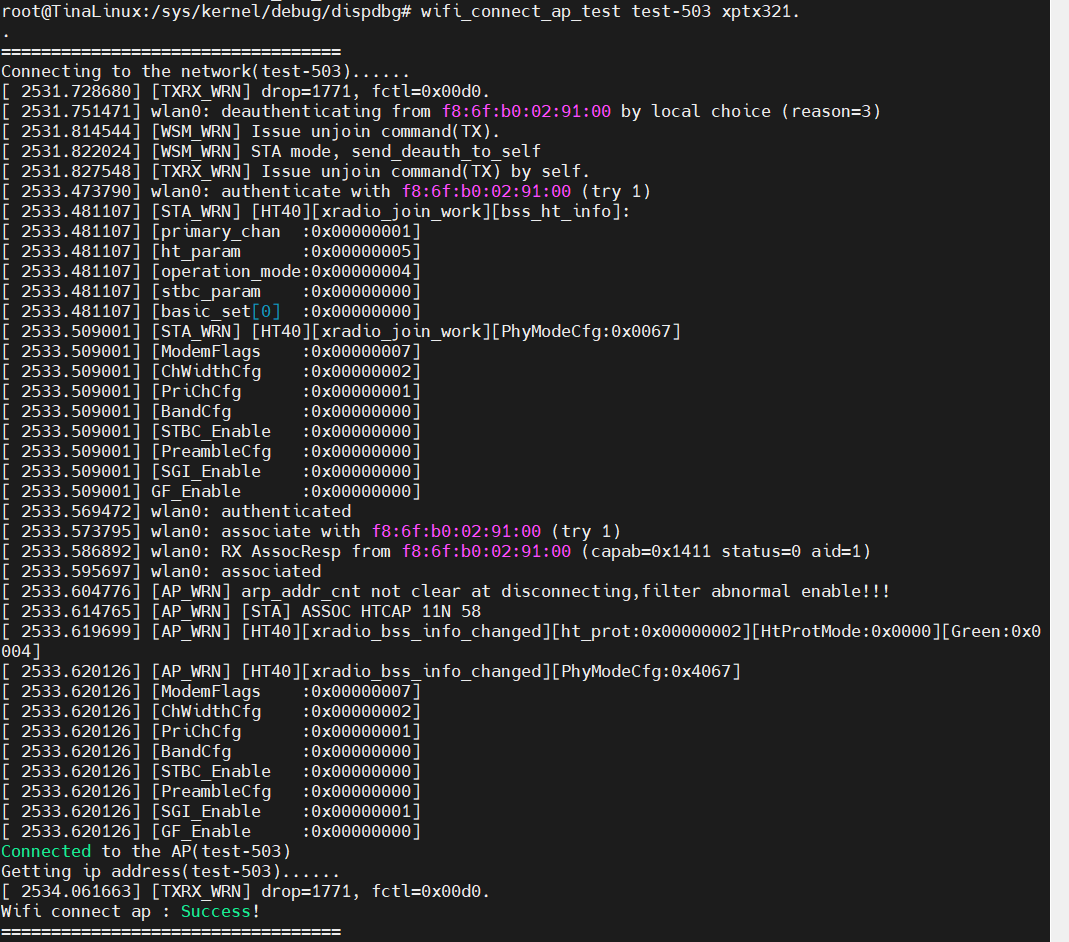Click the blue [0] index after basic_set
The image size is (1069, 942).
point(266,312)
